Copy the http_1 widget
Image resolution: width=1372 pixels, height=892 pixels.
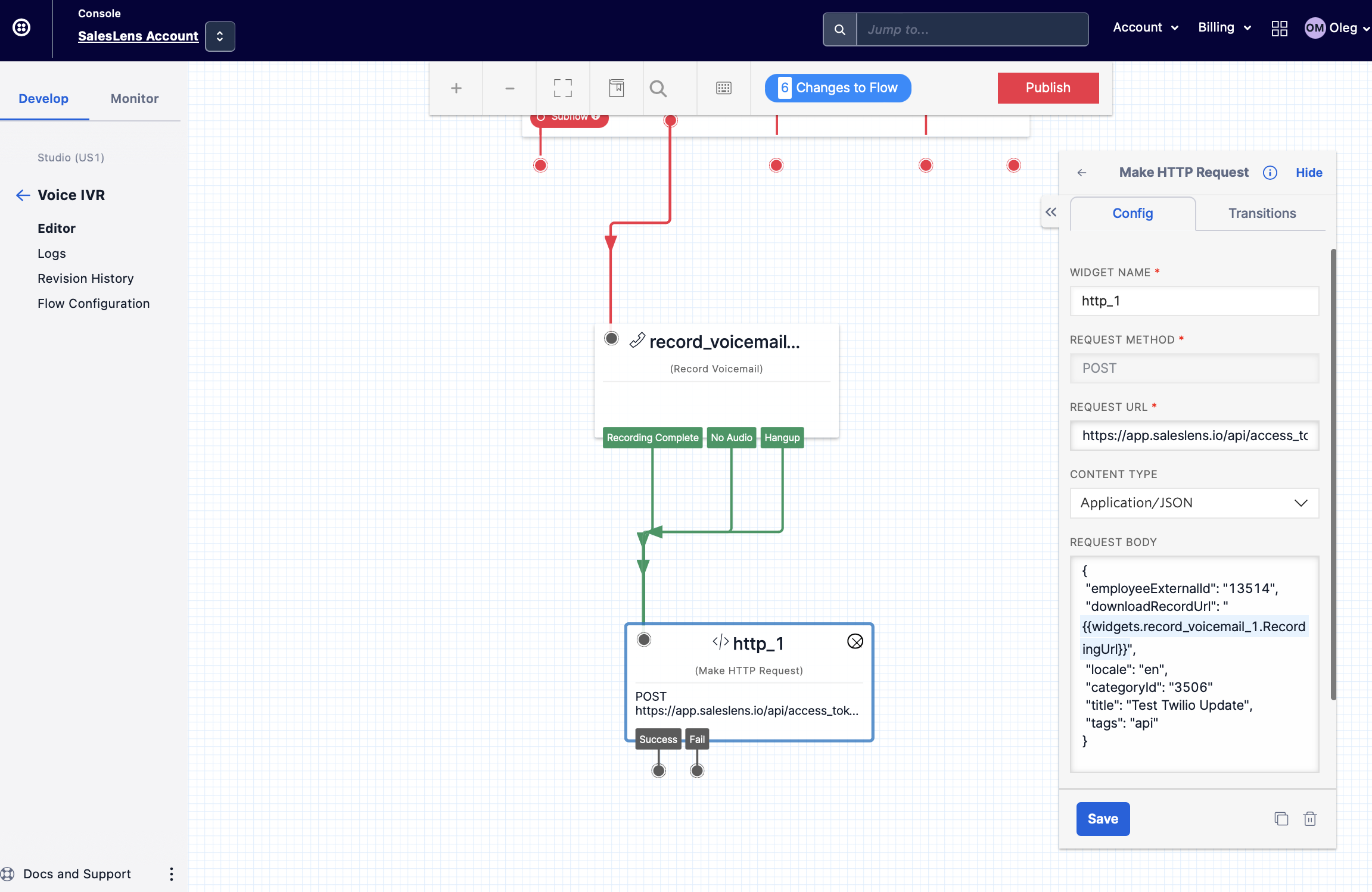coord(1281,819)
